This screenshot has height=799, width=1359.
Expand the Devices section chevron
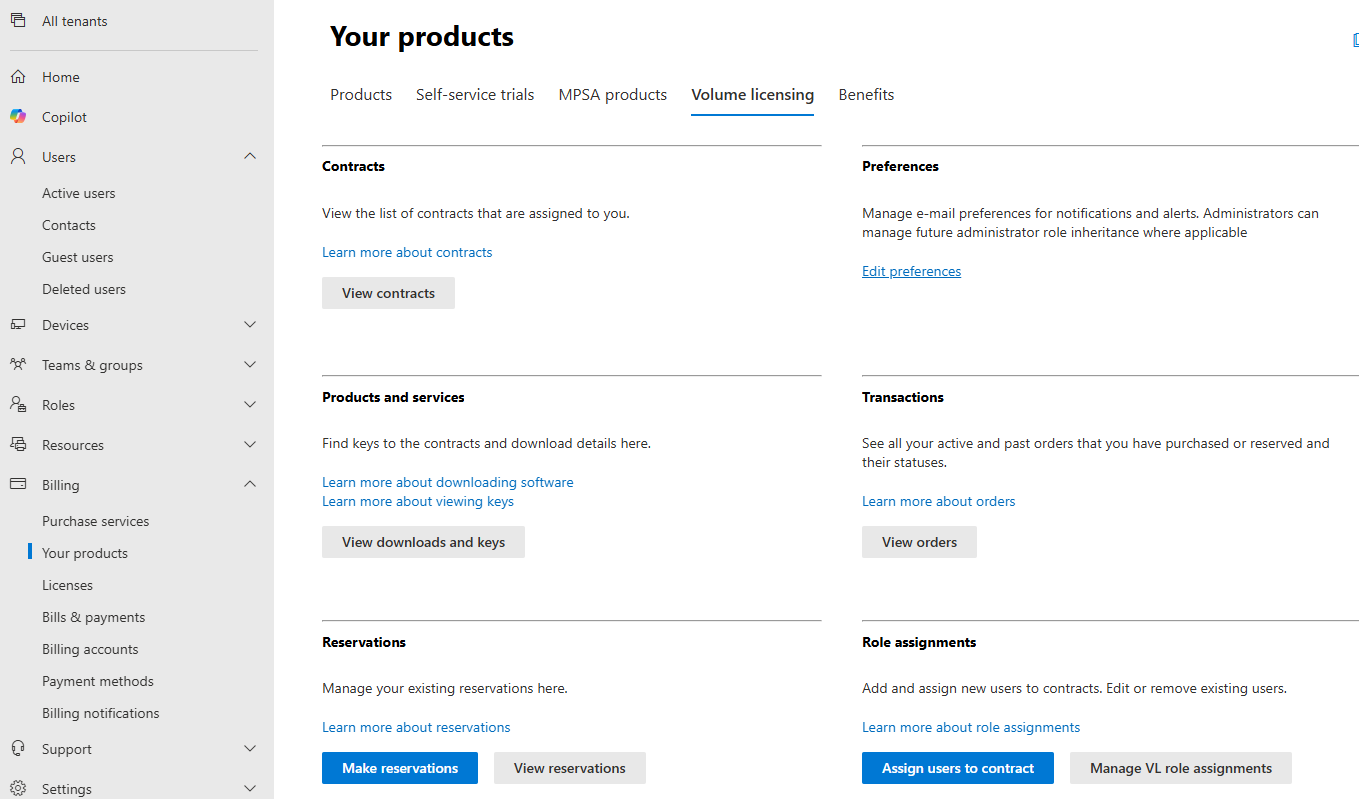[x=250, y=325]
